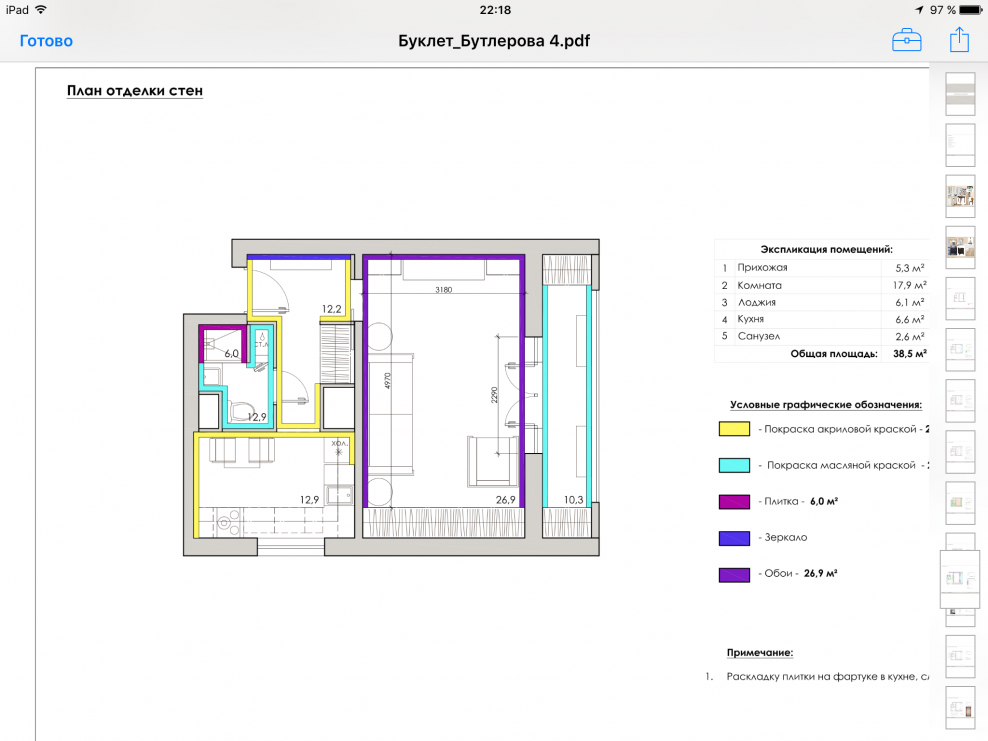Tap the yellow acrylic paint legend swatch
Image resolution: width=988 pixels, height=741 pixels.
click(734, 429)
